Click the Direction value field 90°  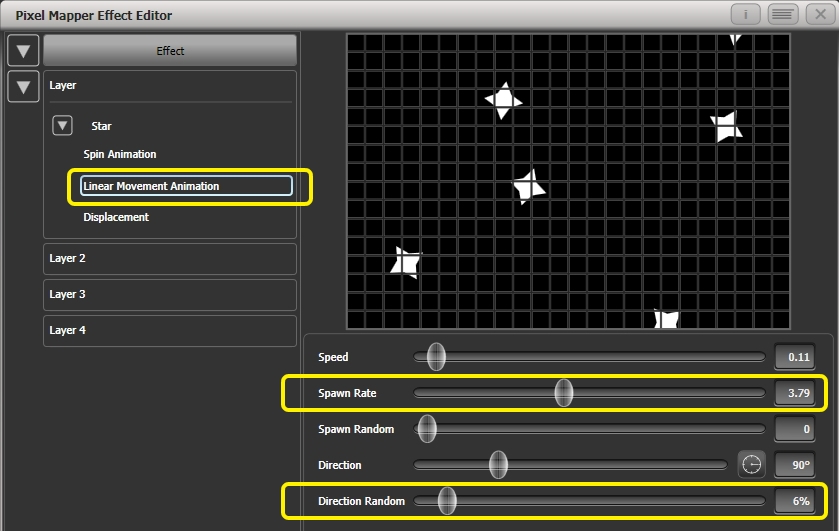795,465
